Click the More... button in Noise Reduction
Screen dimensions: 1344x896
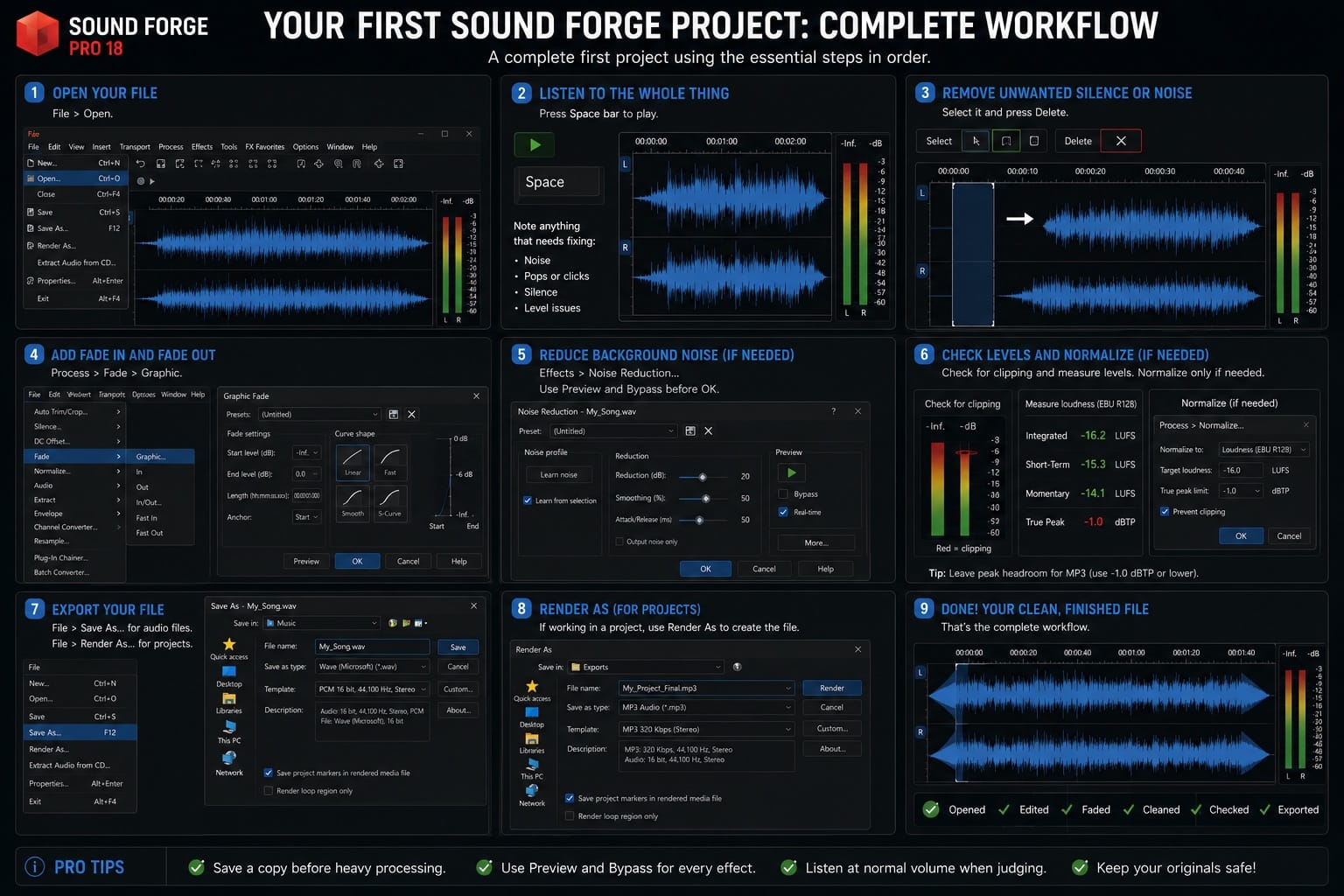pyautogui.click(x=816, y=543)
